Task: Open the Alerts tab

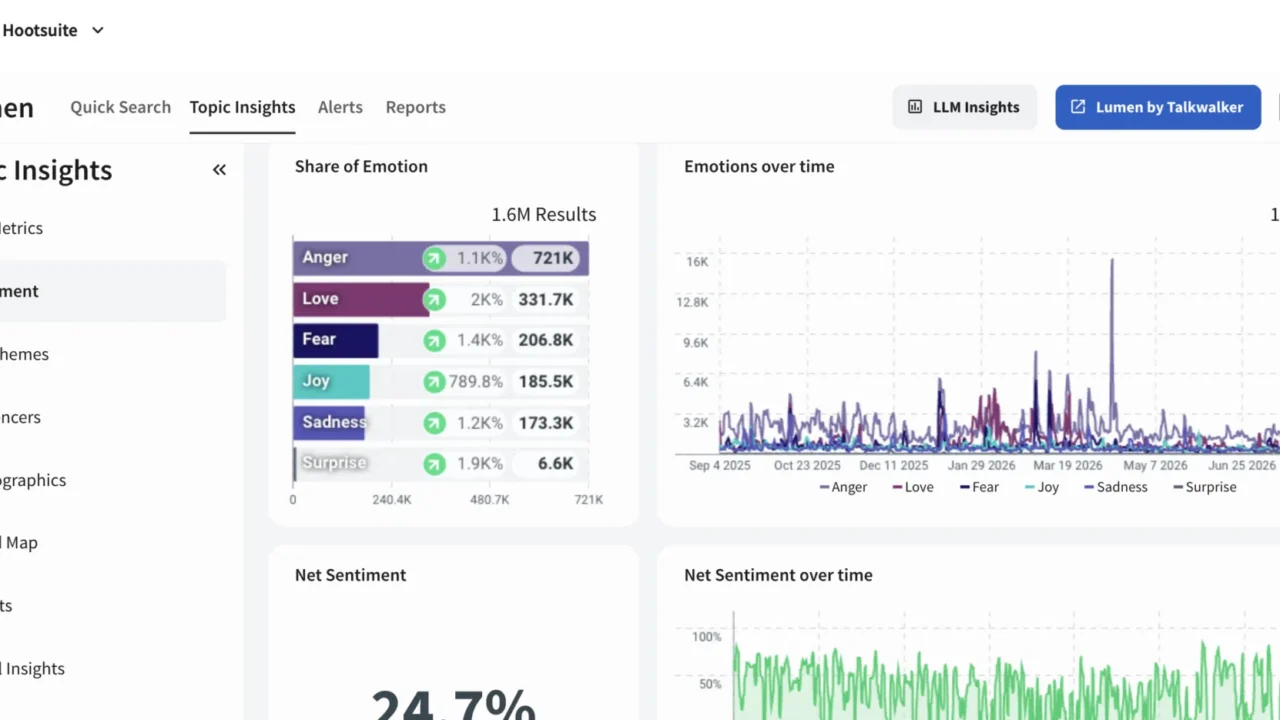Action: (340, 107)
